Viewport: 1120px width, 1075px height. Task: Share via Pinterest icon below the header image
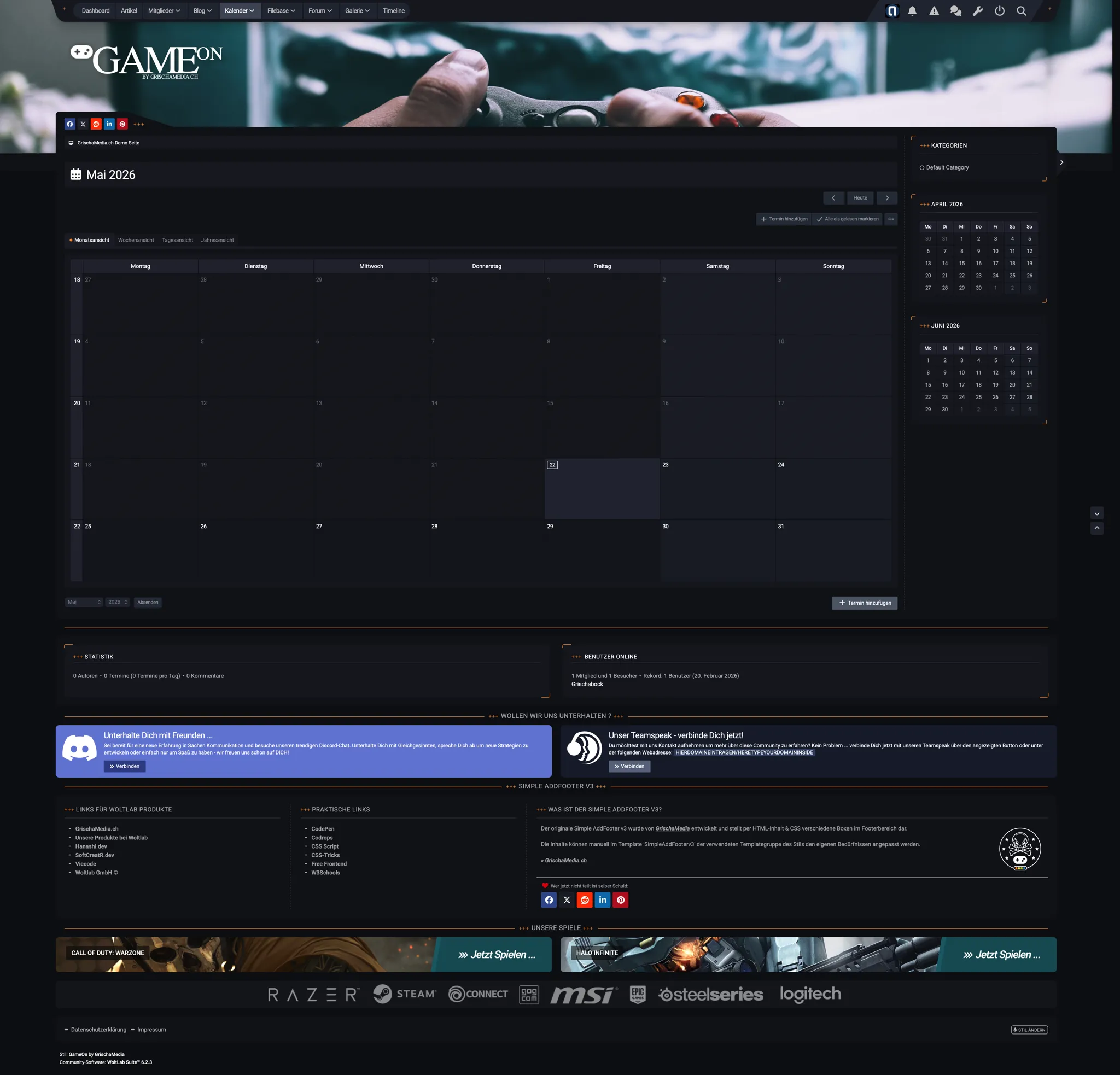pyautogui.click(x=122, y=124)
